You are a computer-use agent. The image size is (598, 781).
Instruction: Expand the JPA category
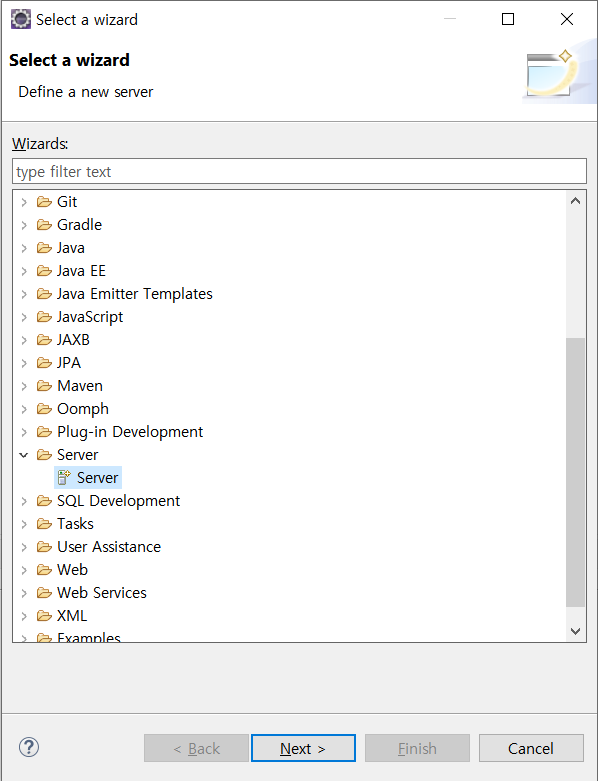point(24,363)
